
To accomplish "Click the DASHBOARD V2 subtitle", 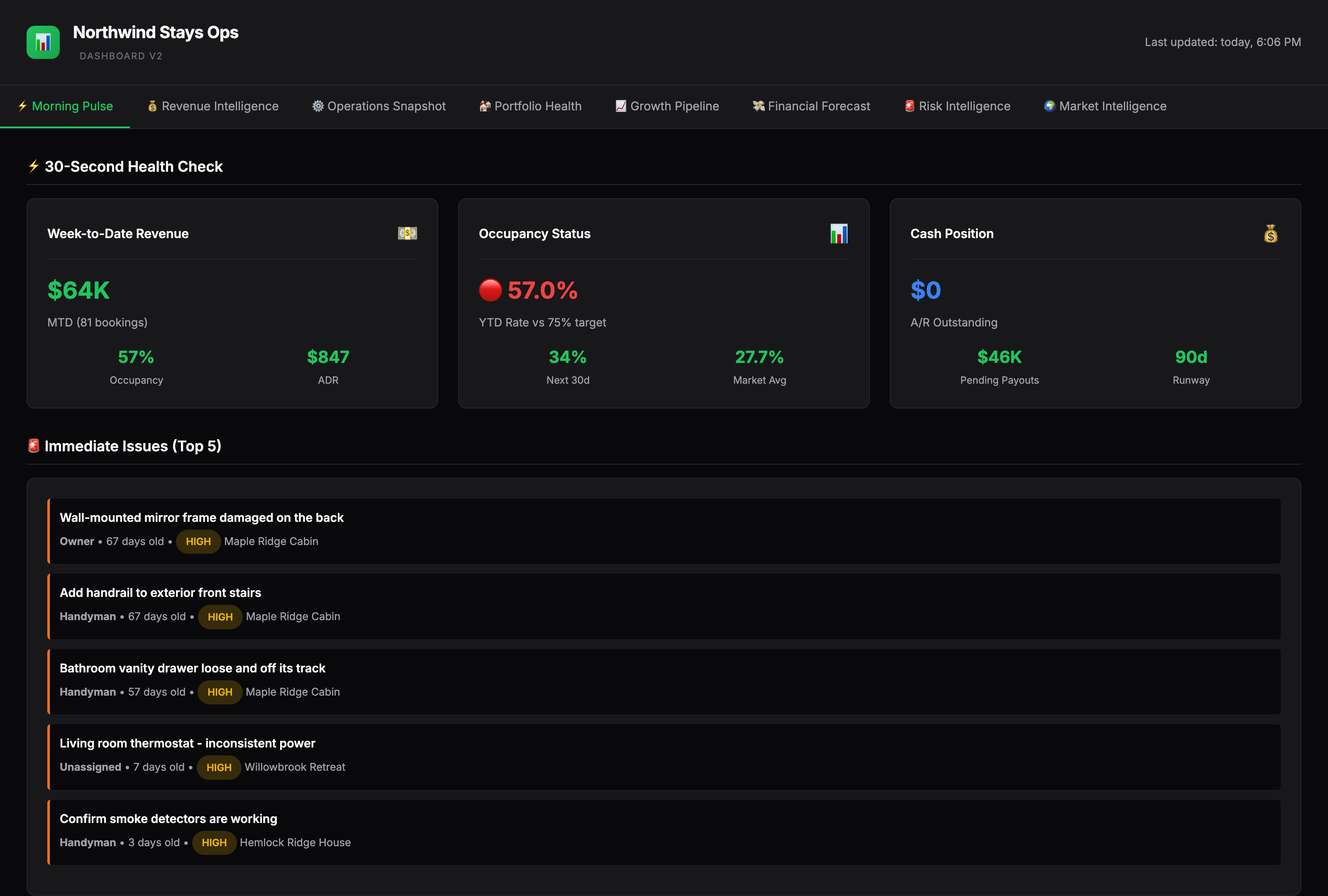I will click(121, 56).
